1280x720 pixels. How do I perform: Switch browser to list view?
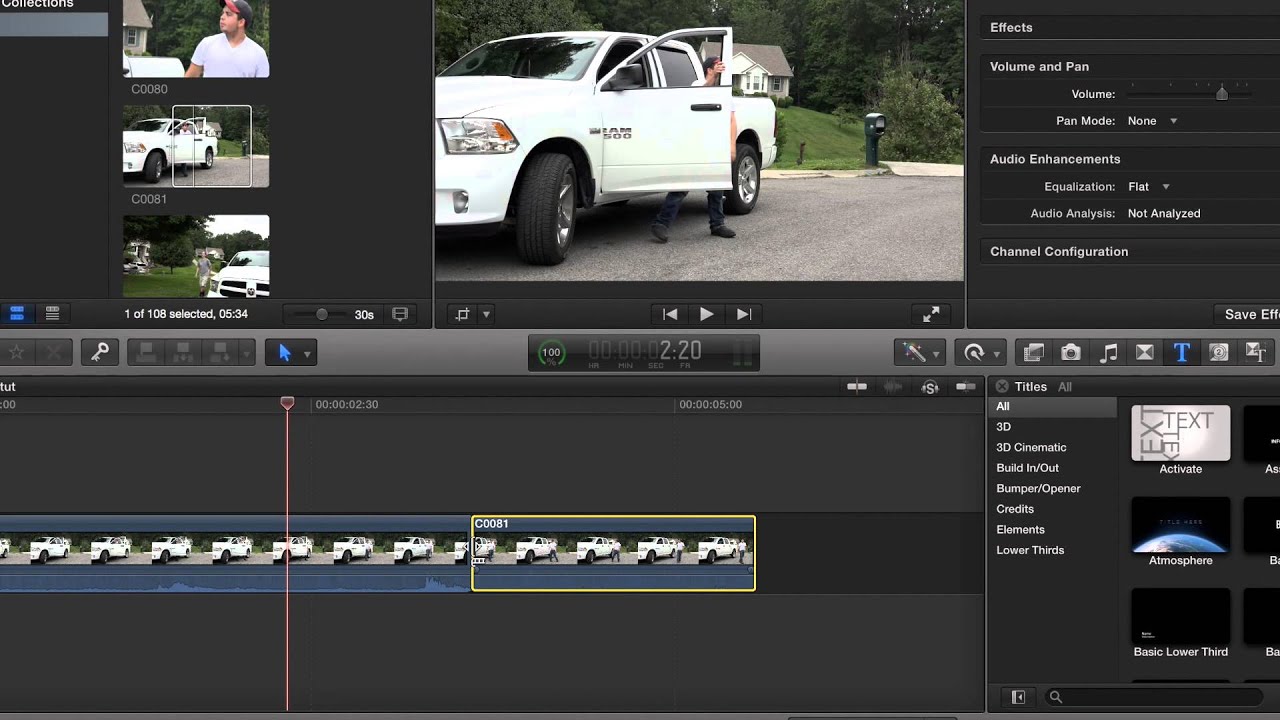pyautogui.click(x=53, y=313)
